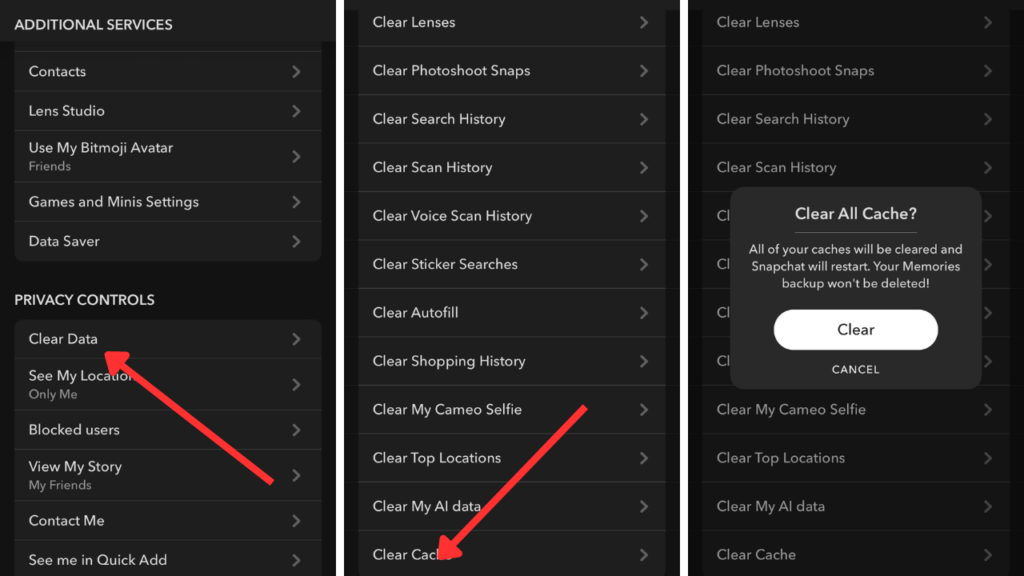The width and height of the screenshot is (1024, 576).
Task: Tap chevron of Clear Top Locations, middle panel
Action: (644, 458)
